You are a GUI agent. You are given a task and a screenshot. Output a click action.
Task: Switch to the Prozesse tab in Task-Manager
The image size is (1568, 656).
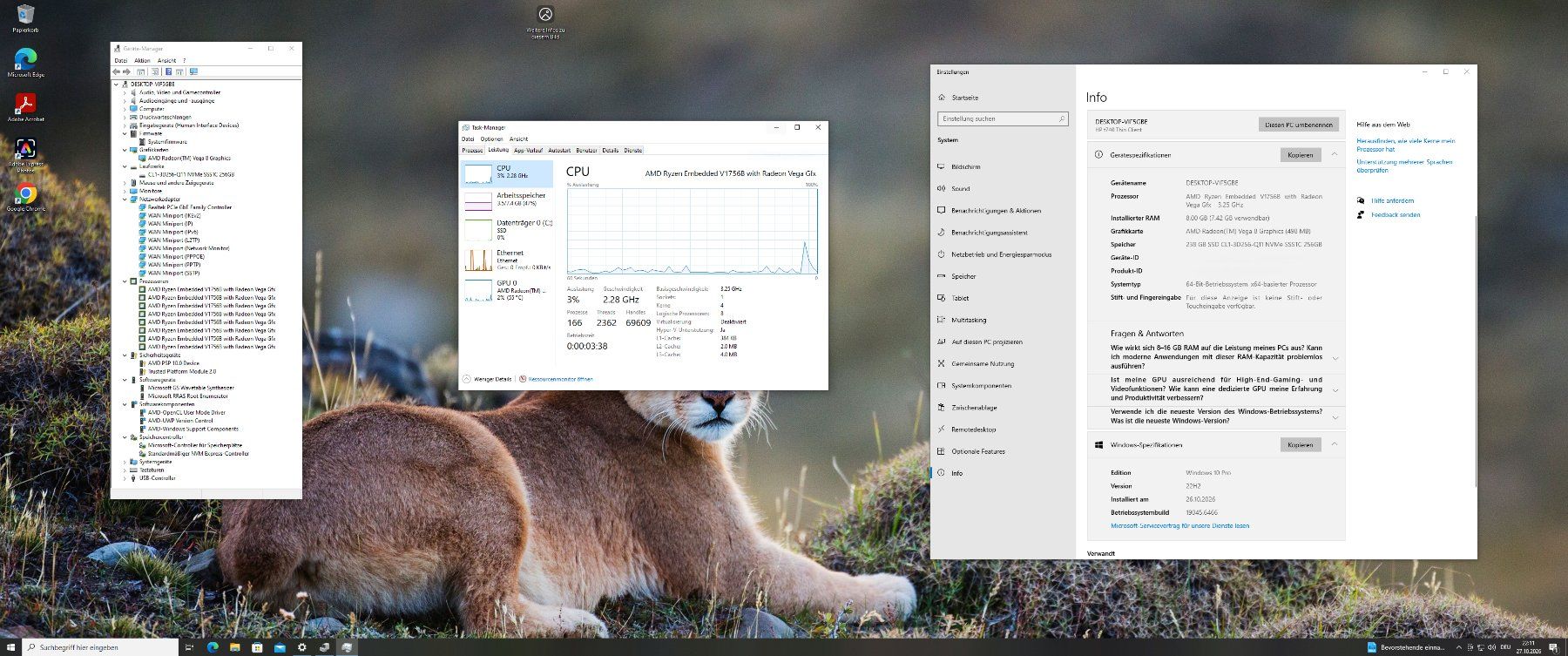tap(472, 151)
